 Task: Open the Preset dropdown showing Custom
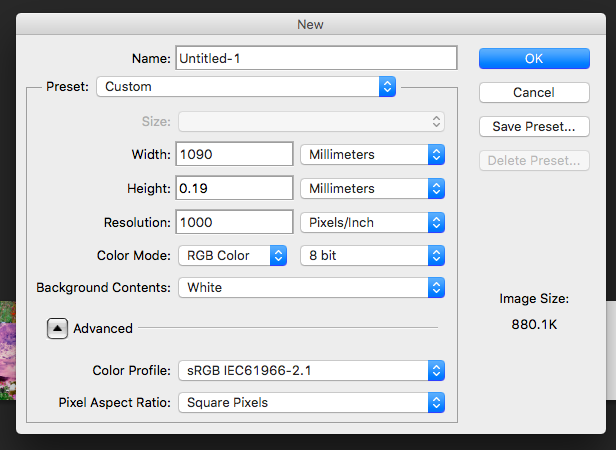pyautogui.click(x=247, y=87)
